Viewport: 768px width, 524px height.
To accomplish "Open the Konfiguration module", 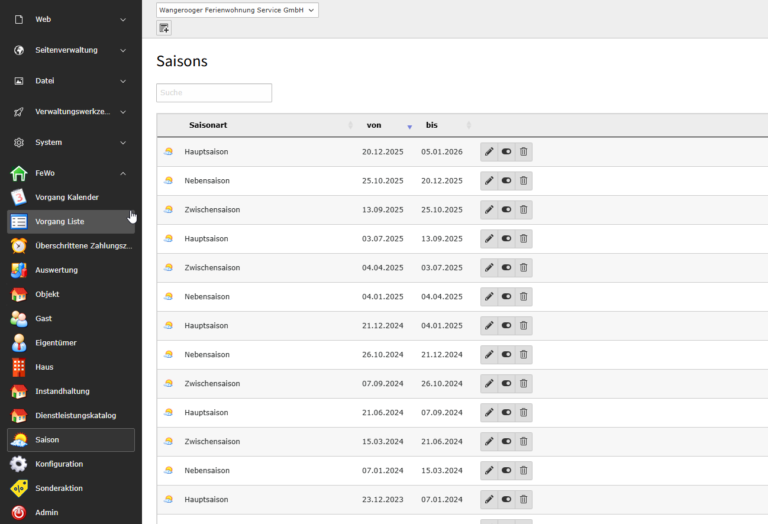I will 71,464.
